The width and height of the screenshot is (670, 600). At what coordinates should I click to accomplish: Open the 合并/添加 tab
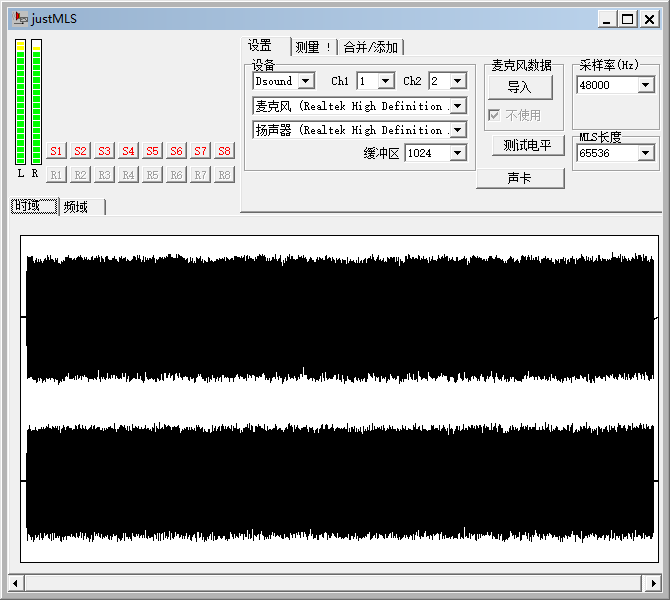(x=370, y=47)
